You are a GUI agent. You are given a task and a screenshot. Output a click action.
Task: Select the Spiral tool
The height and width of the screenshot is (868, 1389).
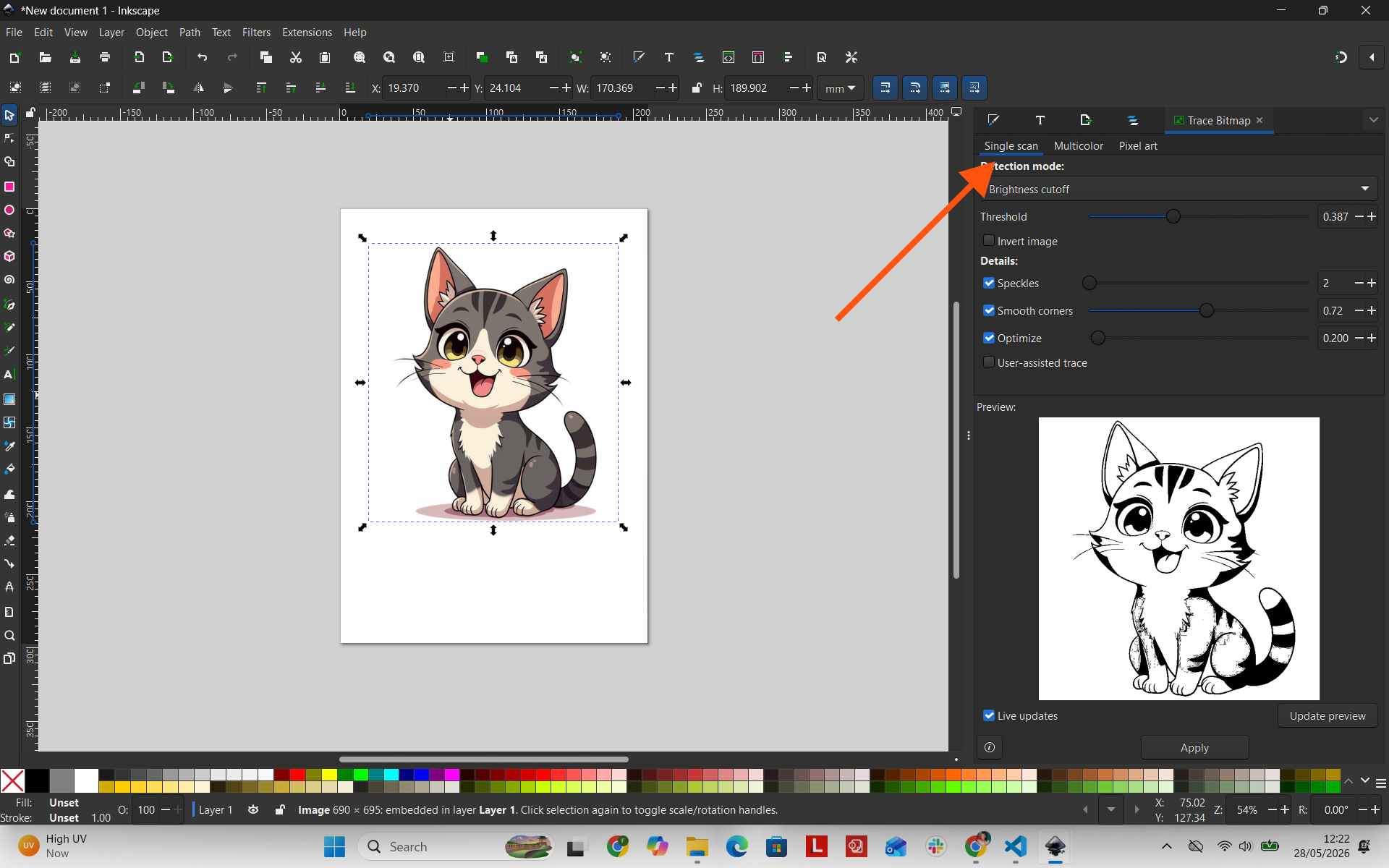pos(9,280)
